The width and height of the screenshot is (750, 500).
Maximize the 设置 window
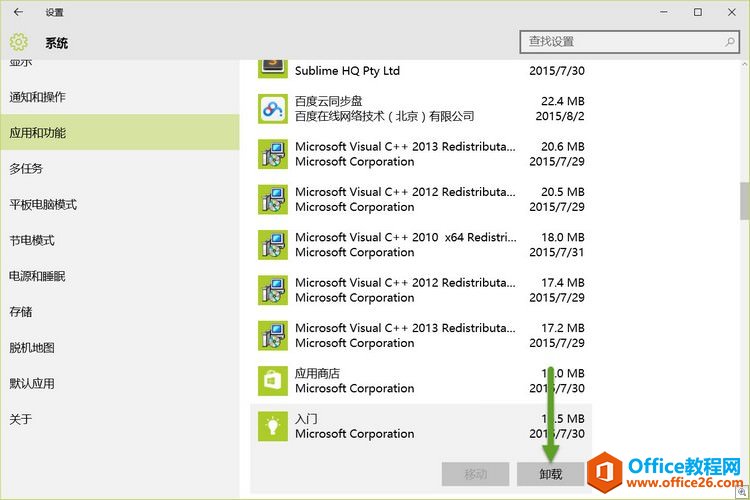click(x=698, y=12)
